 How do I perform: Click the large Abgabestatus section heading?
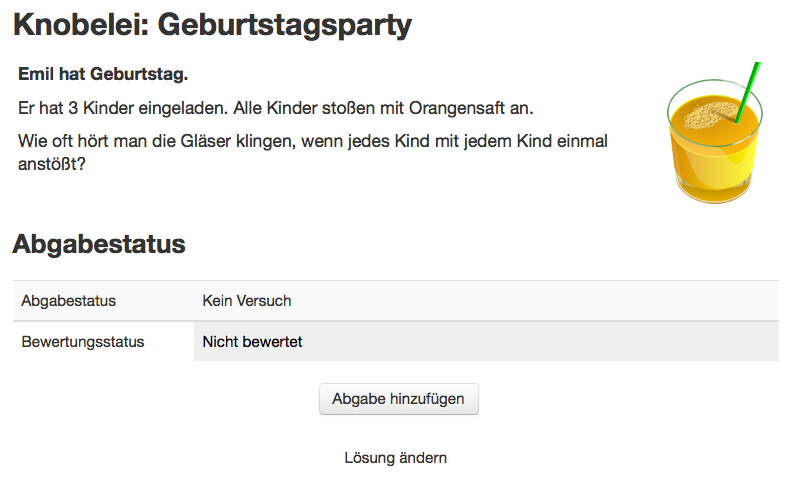(x=99, y=244)
